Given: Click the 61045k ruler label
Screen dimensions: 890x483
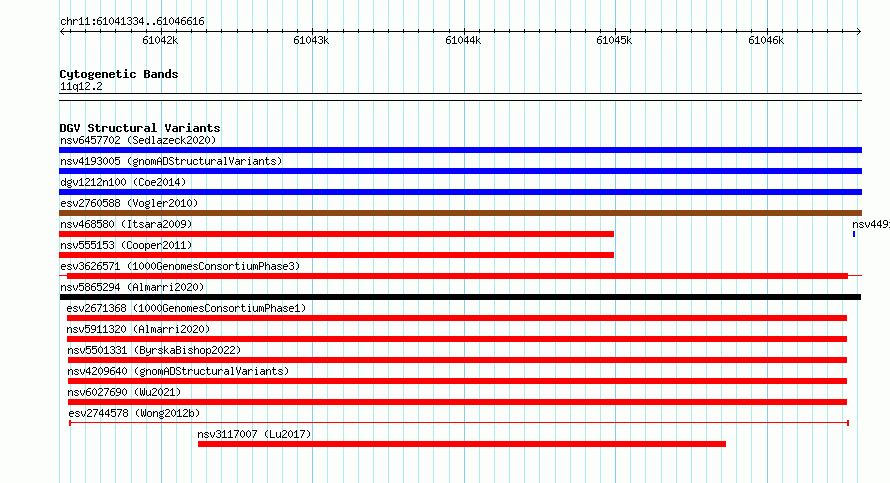Looking at the screenshot, I should pos(614,40).
